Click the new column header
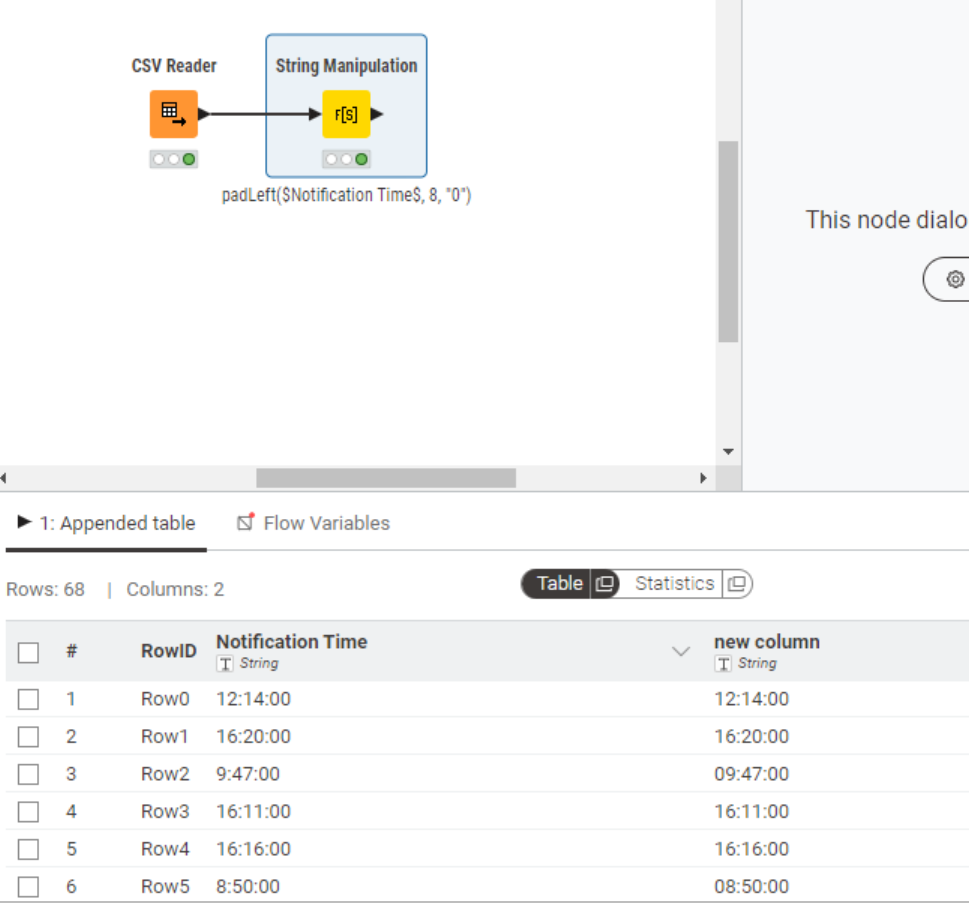Image resolution: width=969 pixels, height=903 pixels. [x=766, y=642]
